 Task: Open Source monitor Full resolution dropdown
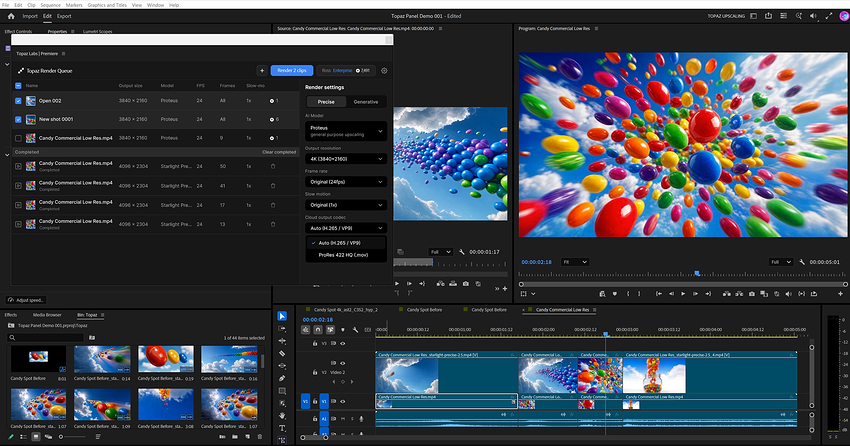click(440, 252)
